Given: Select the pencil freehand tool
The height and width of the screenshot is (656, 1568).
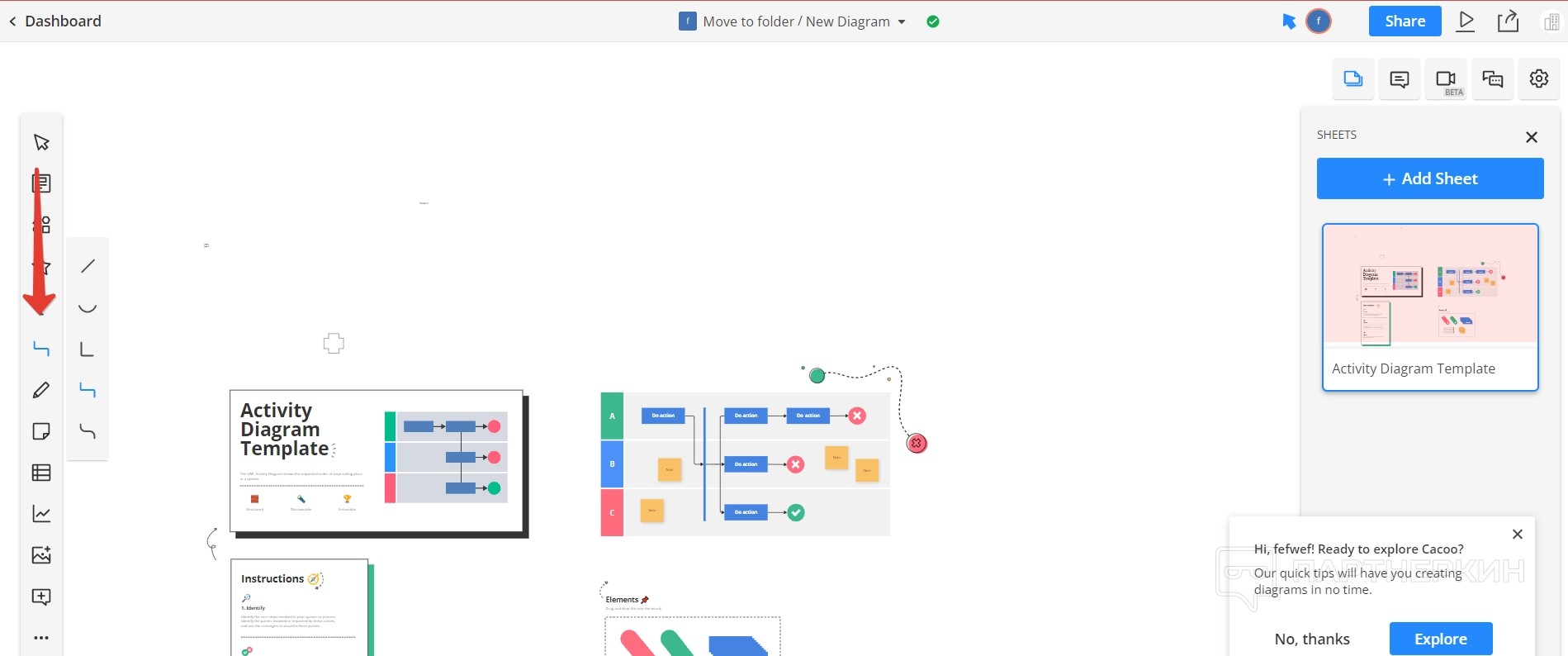Looking at the screenshot, I should (41, 390).
